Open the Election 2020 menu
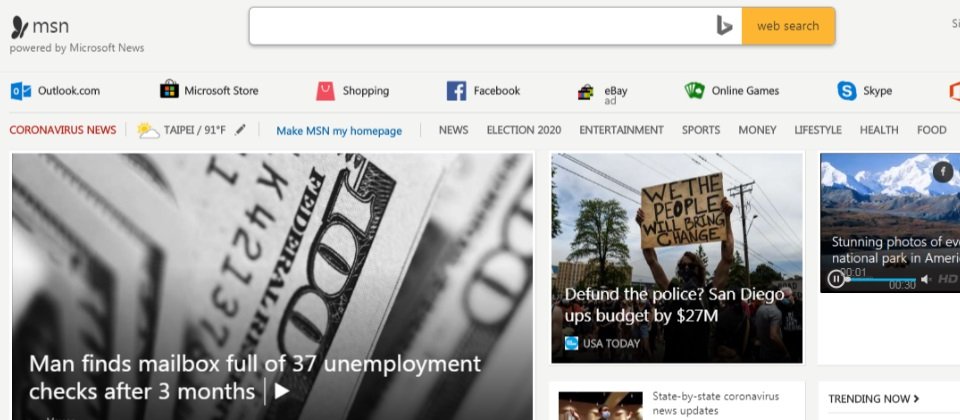This screenshot has width=960, height=420. point(523,130)
